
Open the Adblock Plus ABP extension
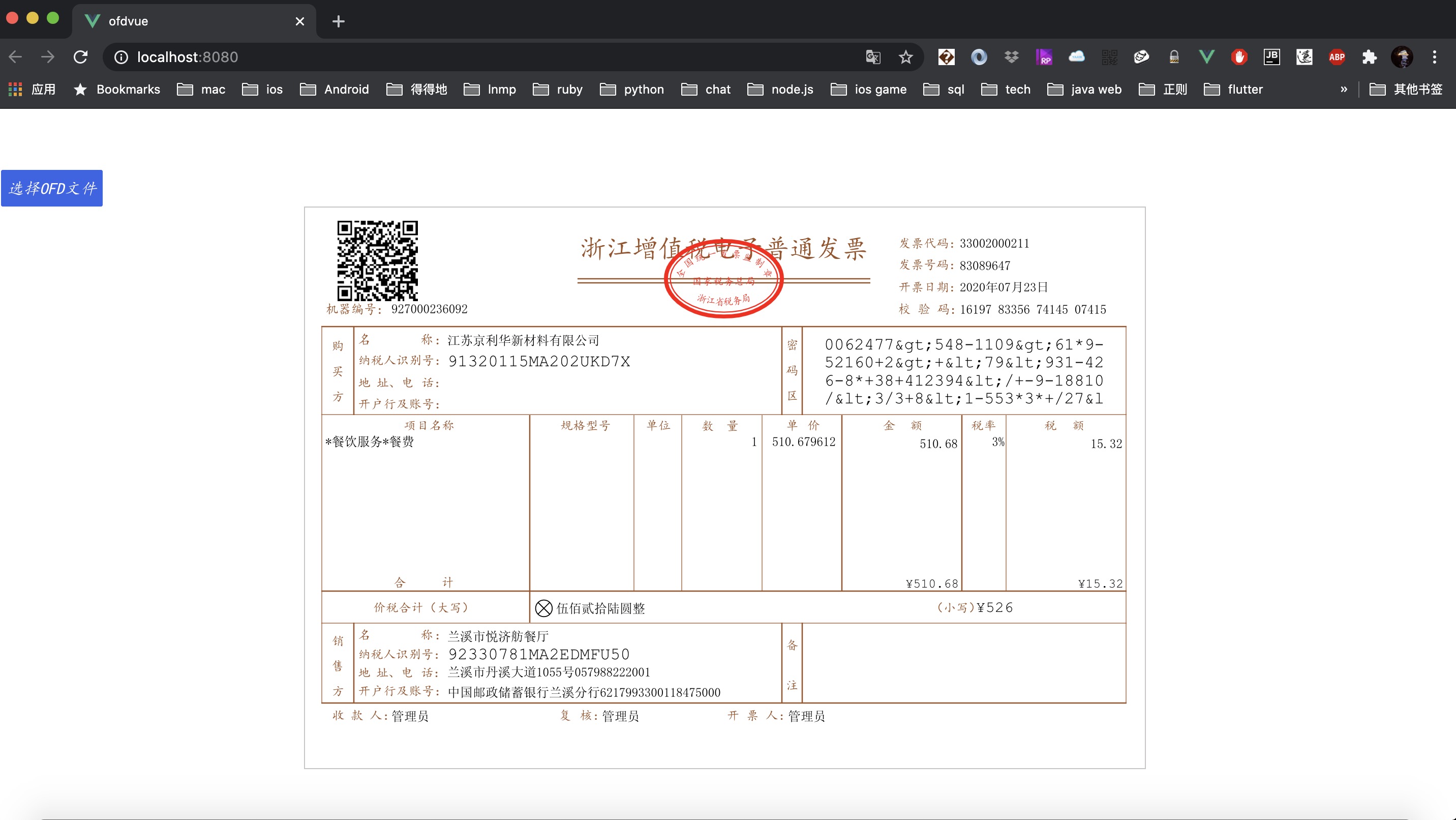(1337, 56)
